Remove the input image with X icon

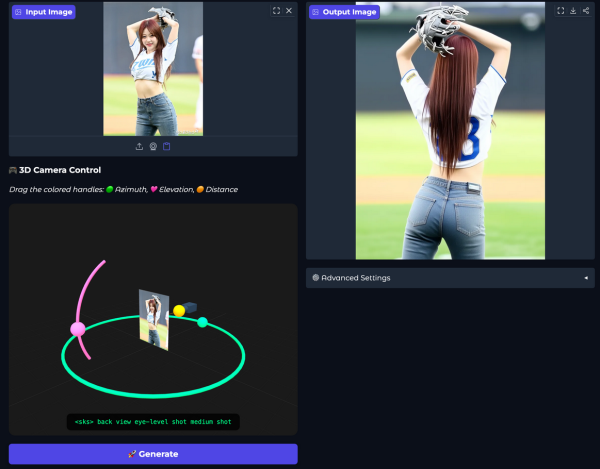pos(289,11)
